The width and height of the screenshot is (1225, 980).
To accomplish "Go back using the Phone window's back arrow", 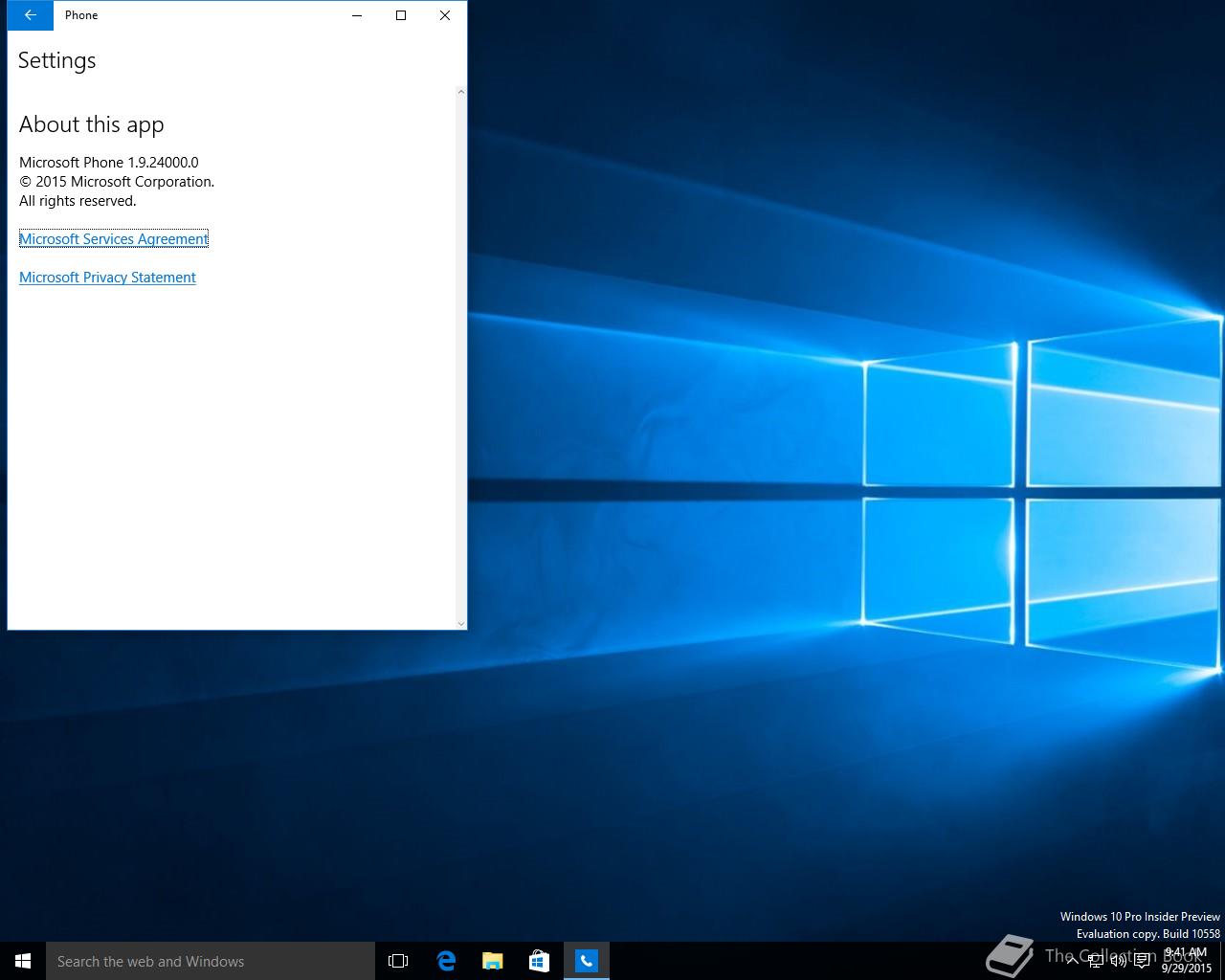I will 30,15.
